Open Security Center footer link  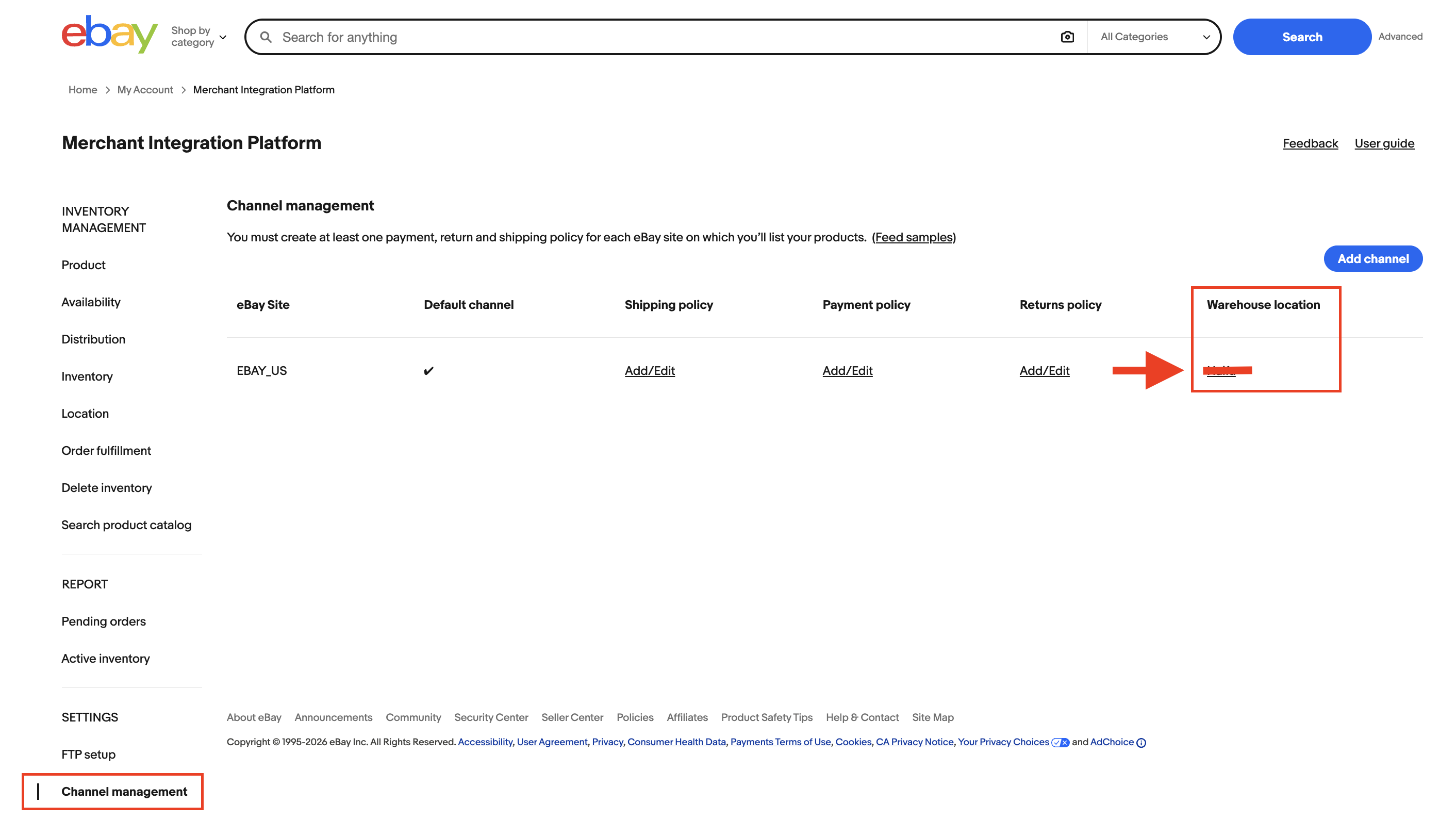click(491, 718)
